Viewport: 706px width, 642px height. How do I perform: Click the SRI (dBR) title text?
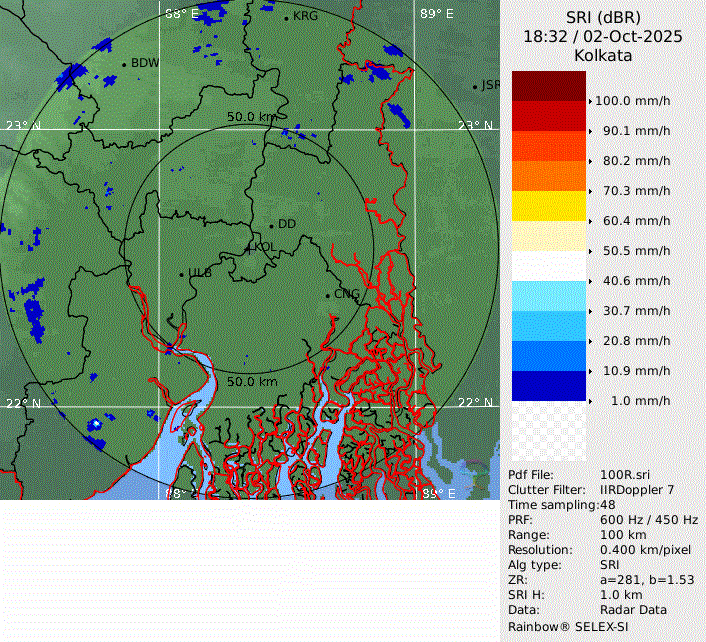click(x=603, y=17)
